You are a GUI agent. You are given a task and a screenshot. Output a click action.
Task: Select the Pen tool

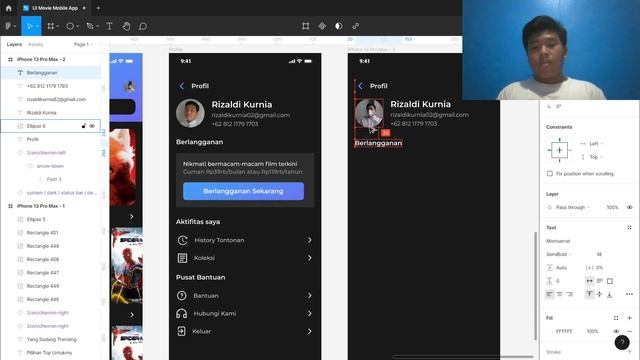point(90,26)
